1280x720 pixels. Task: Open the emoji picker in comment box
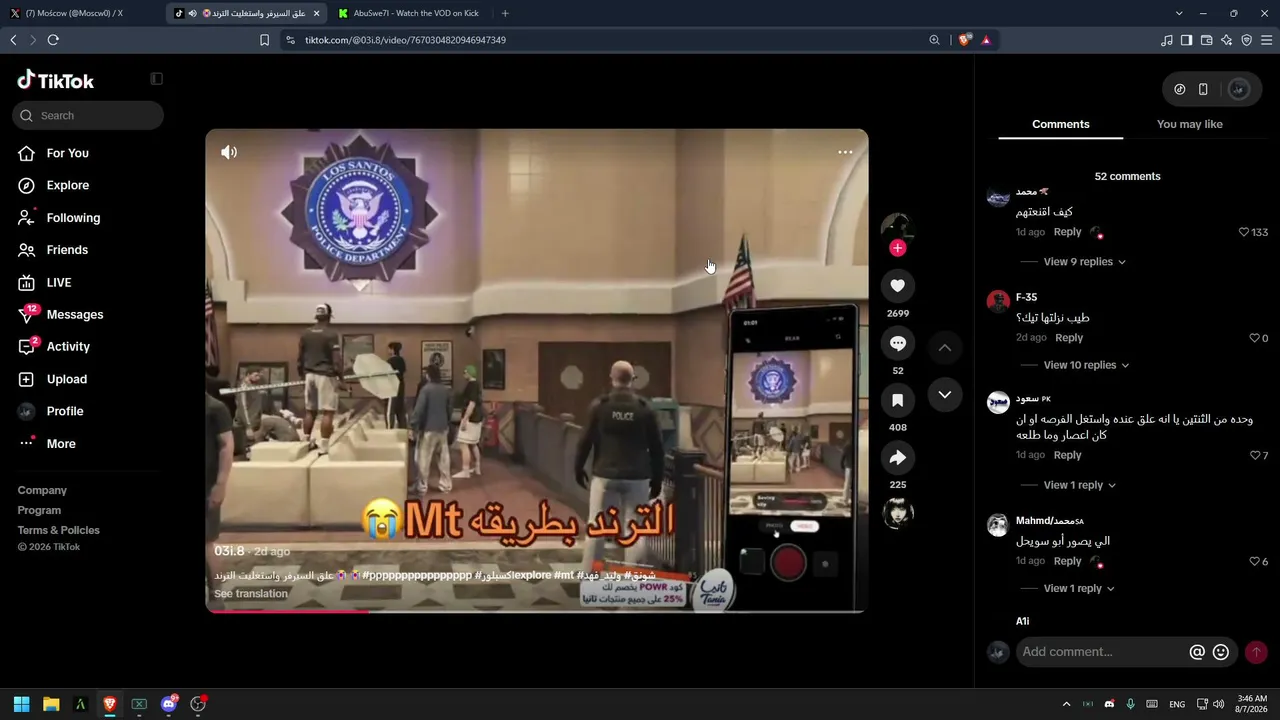(1221, 652)
